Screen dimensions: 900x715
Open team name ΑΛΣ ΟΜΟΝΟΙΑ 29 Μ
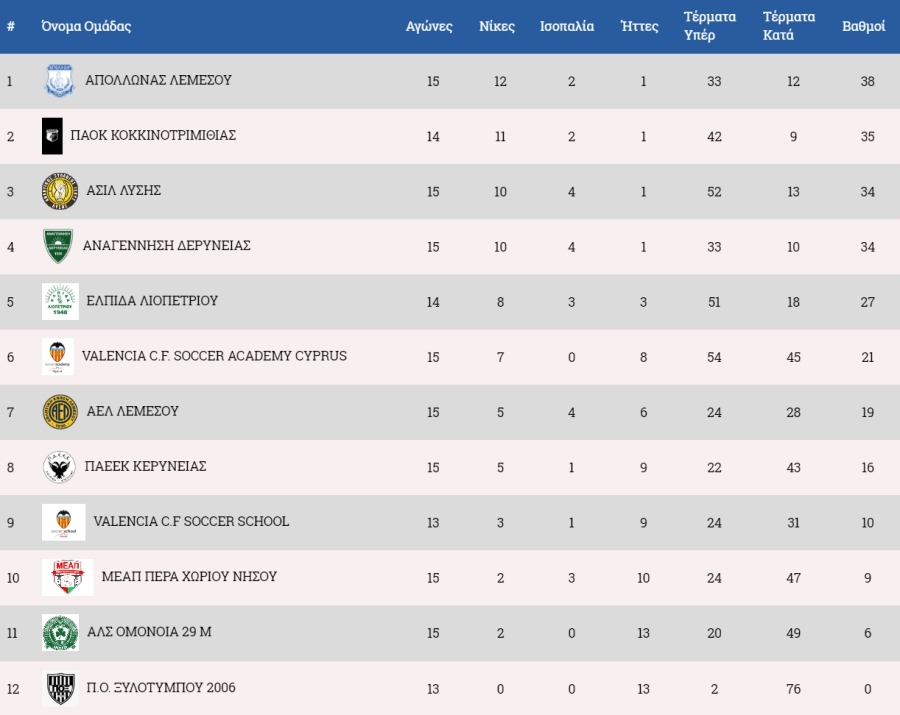coord(149,632)
